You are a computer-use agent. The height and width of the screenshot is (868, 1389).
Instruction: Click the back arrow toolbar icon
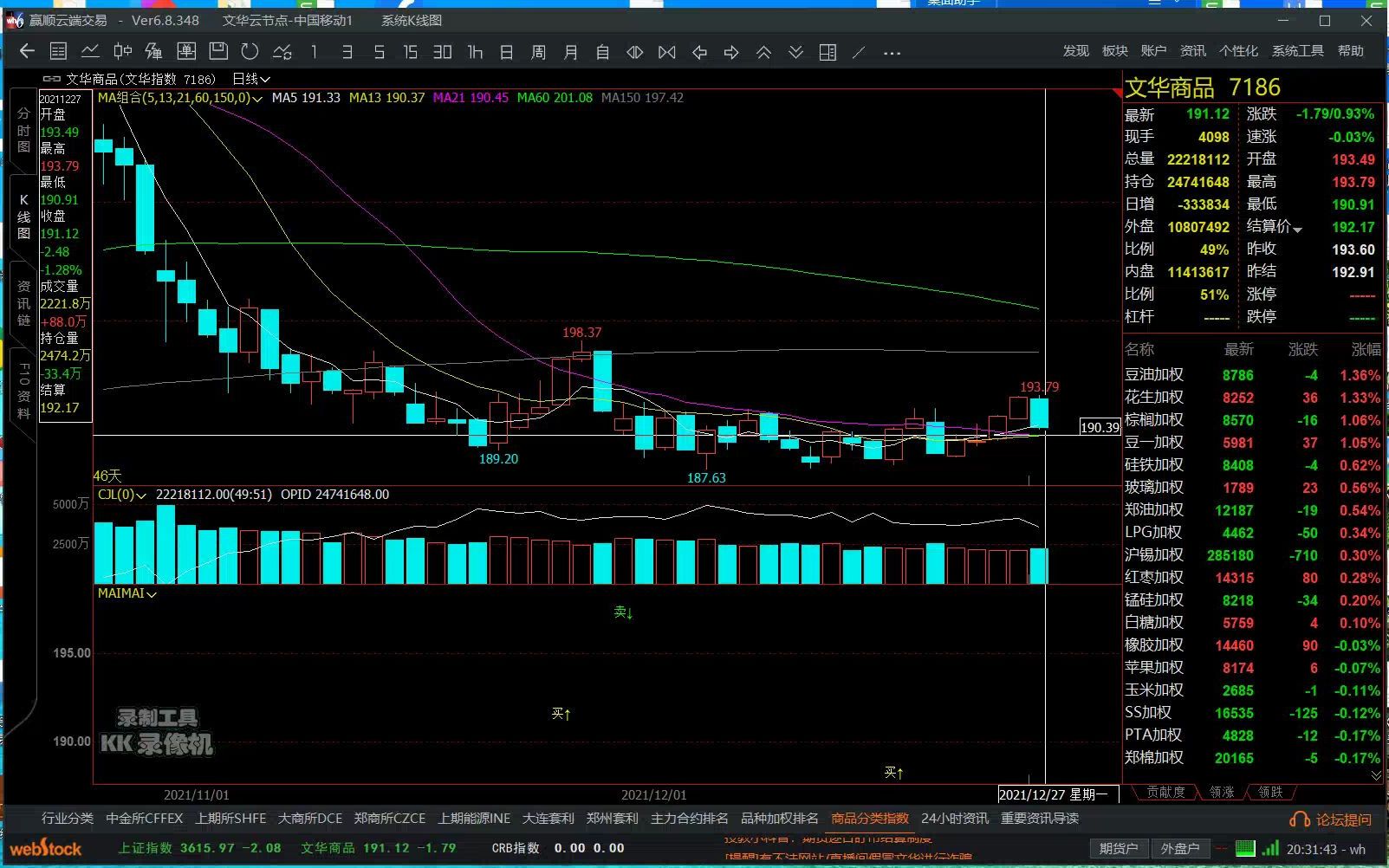(27, 52)
